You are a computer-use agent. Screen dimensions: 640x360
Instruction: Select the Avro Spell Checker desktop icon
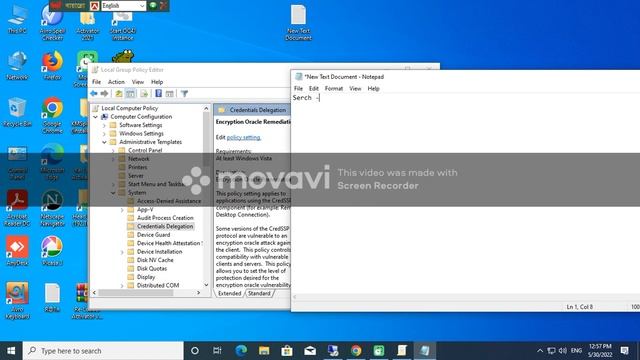tap(52, 22)
